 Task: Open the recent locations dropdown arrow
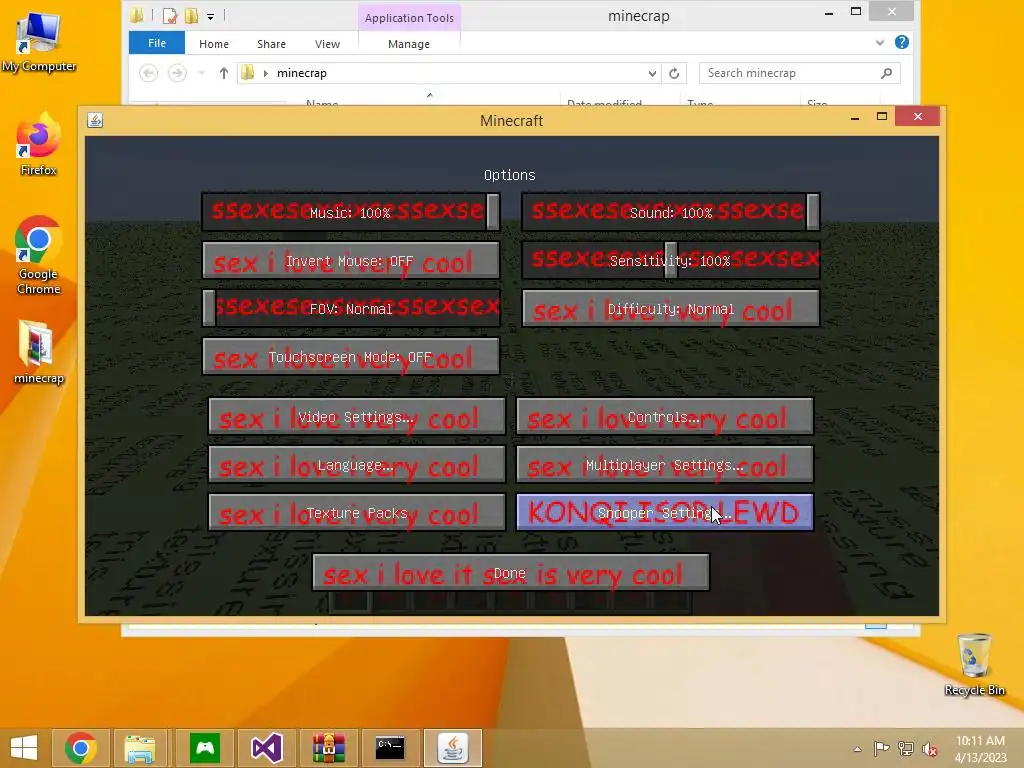click(x=201, y=73)
